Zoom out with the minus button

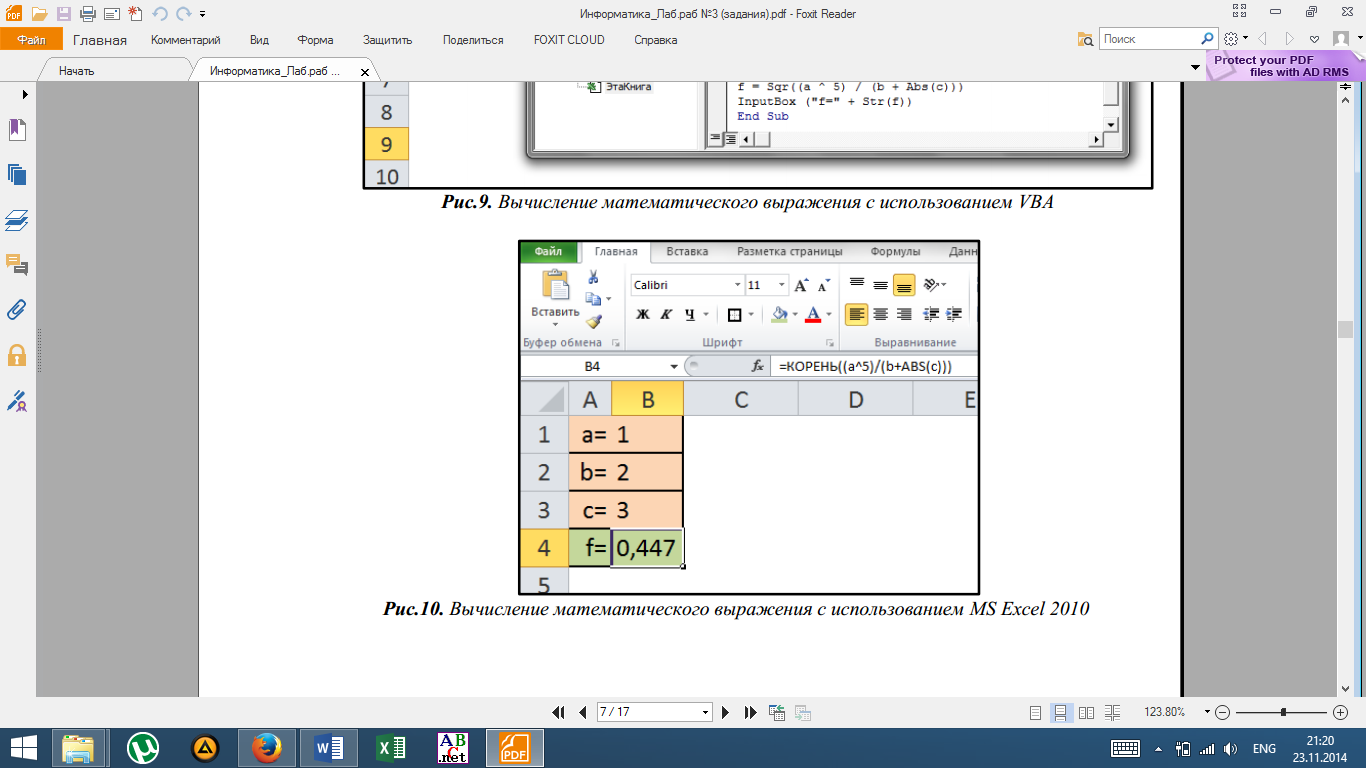(x=1222, y=712)
